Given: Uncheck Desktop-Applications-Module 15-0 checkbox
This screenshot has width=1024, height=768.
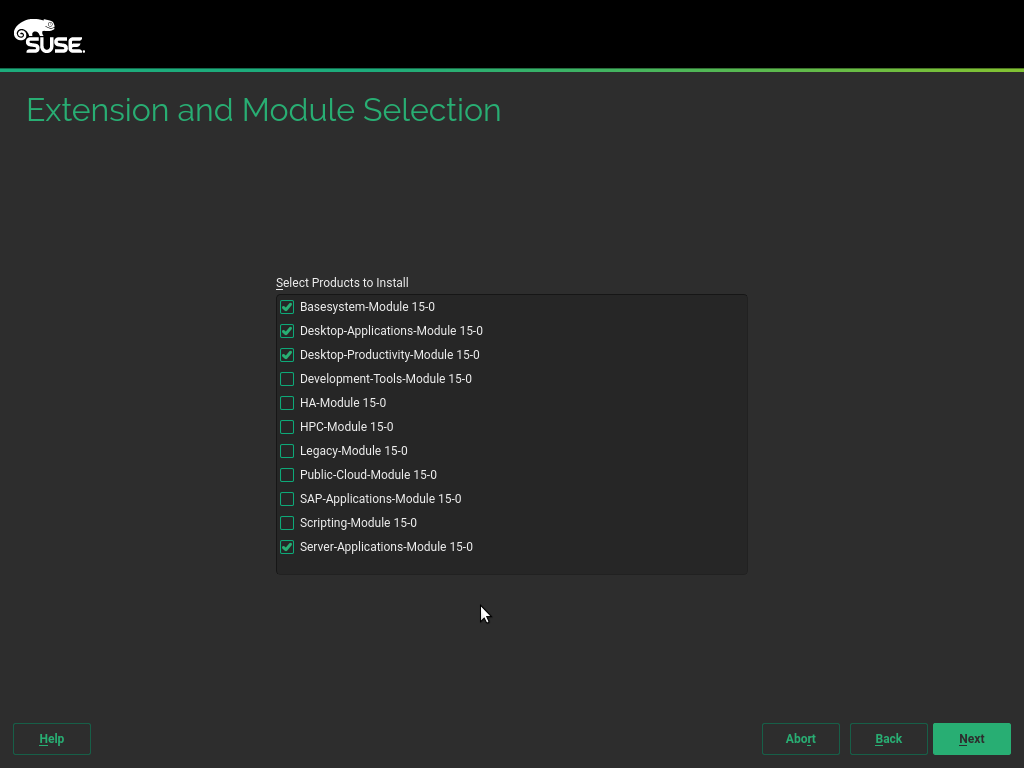Looking at the screenshot, I should pos(287,331).
